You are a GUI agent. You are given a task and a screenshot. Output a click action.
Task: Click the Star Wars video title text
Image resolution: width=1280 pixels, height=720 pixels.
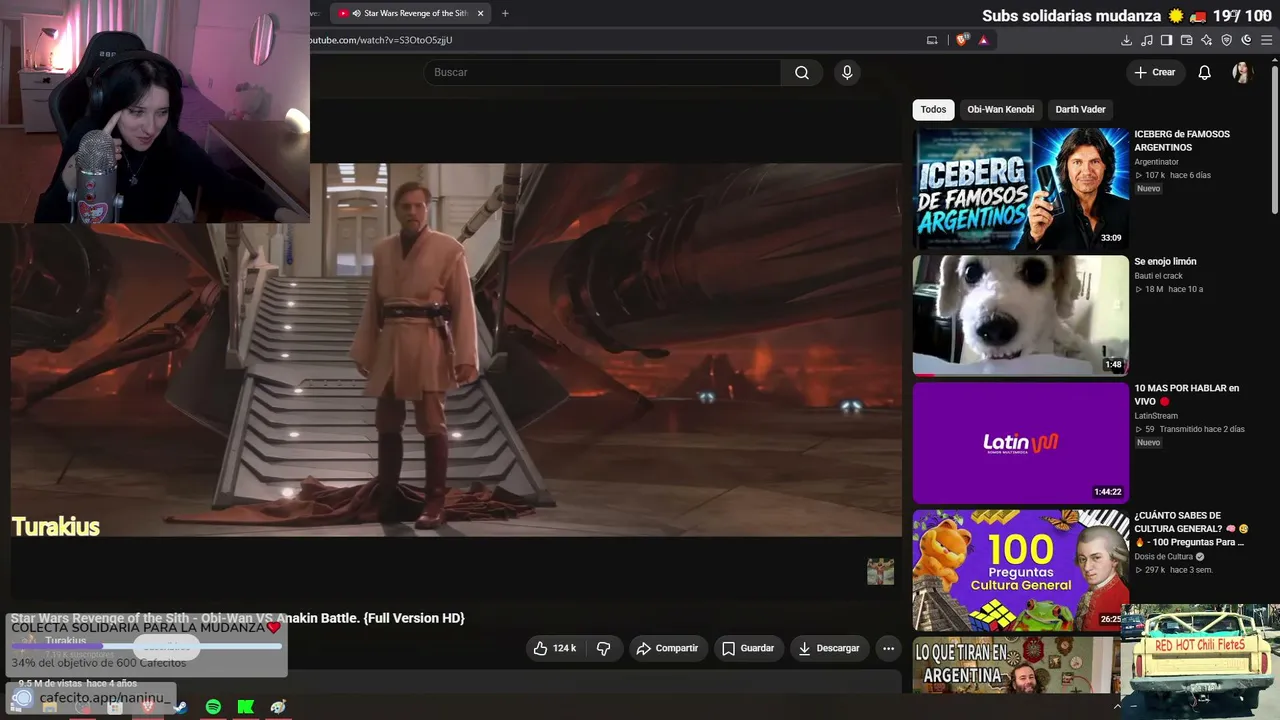tap(238, 618)
